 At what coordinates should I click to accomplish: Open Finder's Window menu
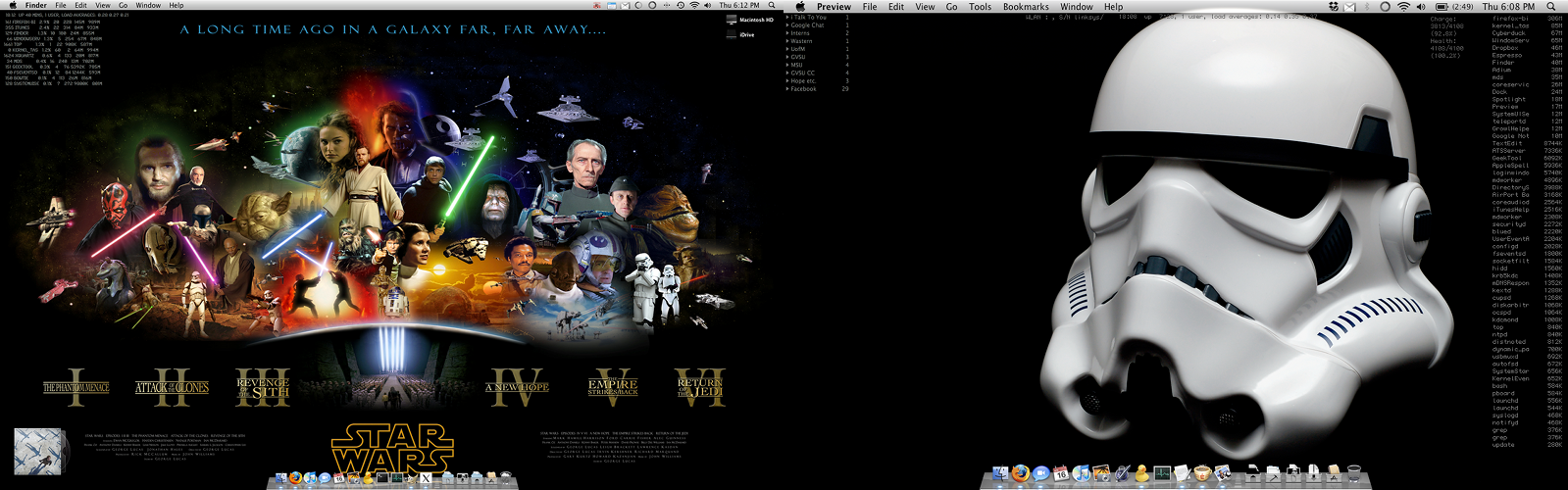click(148, 5)
